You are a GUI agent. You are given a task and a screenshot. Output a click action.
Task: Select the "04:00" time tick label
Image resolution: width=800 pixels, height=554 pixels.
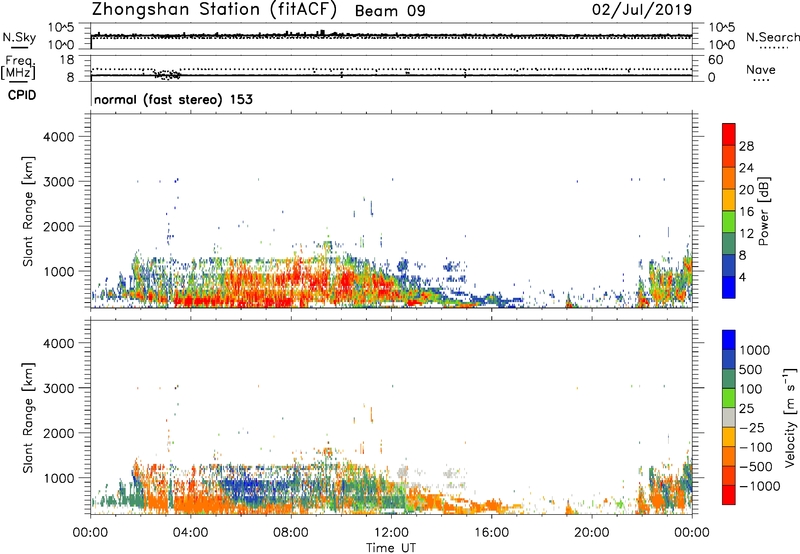pos(190,533)
